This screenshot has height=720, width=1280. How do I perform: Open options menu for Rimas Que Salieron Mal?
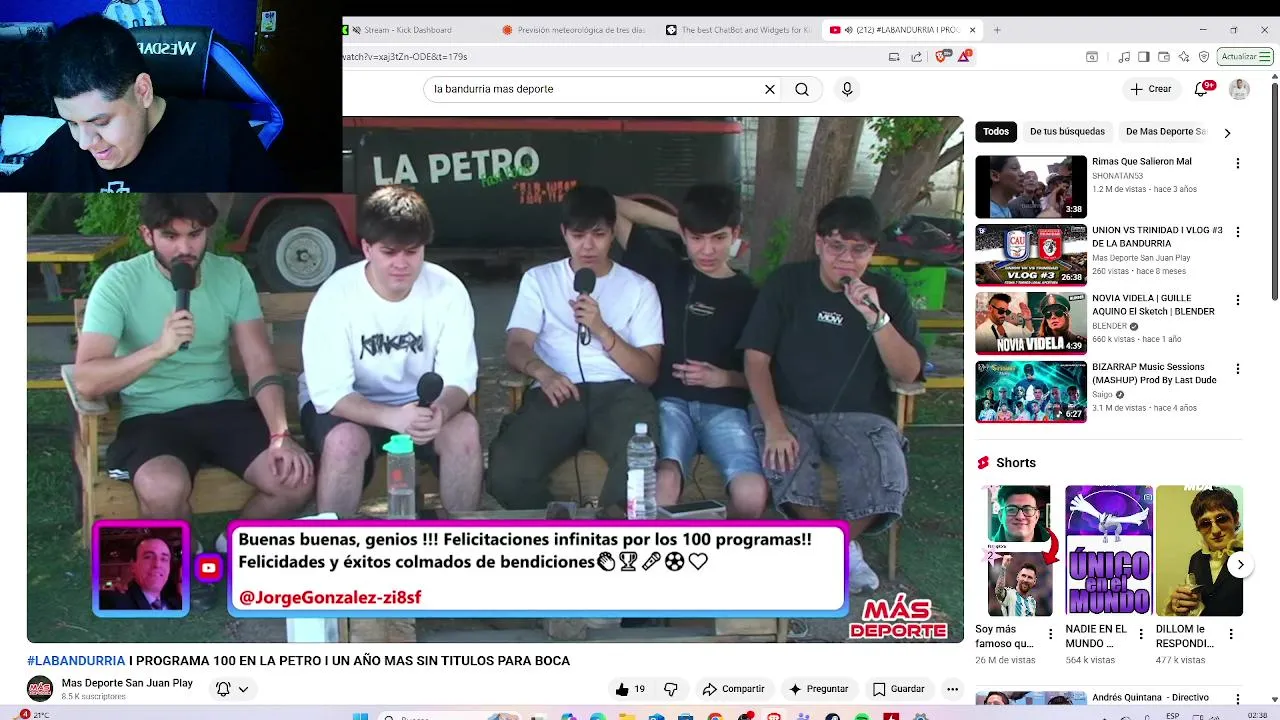[1237, 163]
